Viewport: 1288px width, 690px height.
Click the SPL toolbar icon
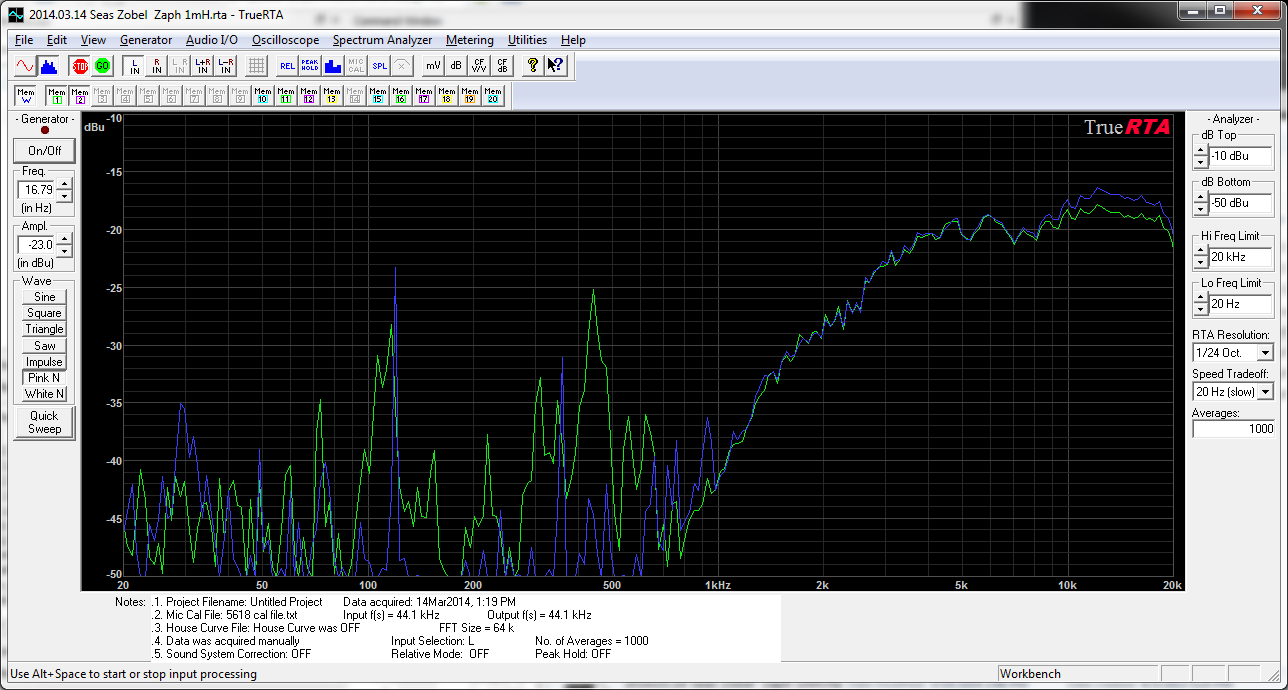point(379,66)
